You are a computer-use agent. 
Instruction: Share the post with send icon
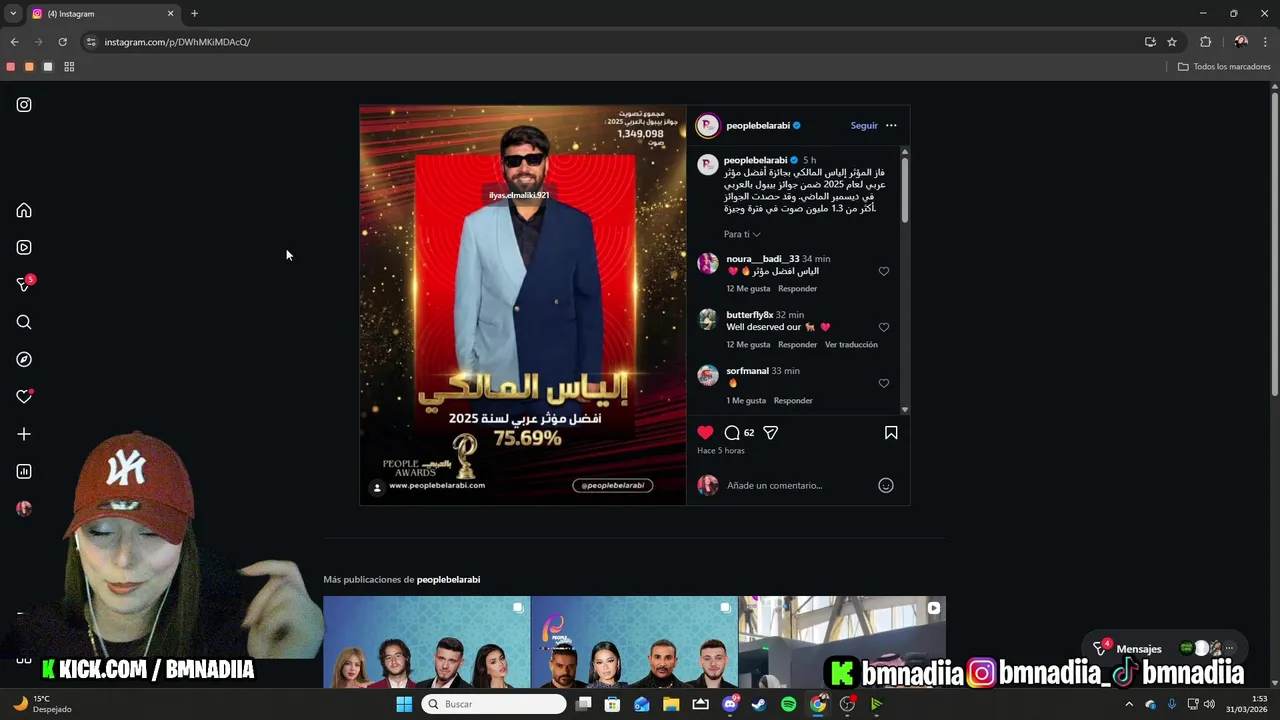coord(771,433)
